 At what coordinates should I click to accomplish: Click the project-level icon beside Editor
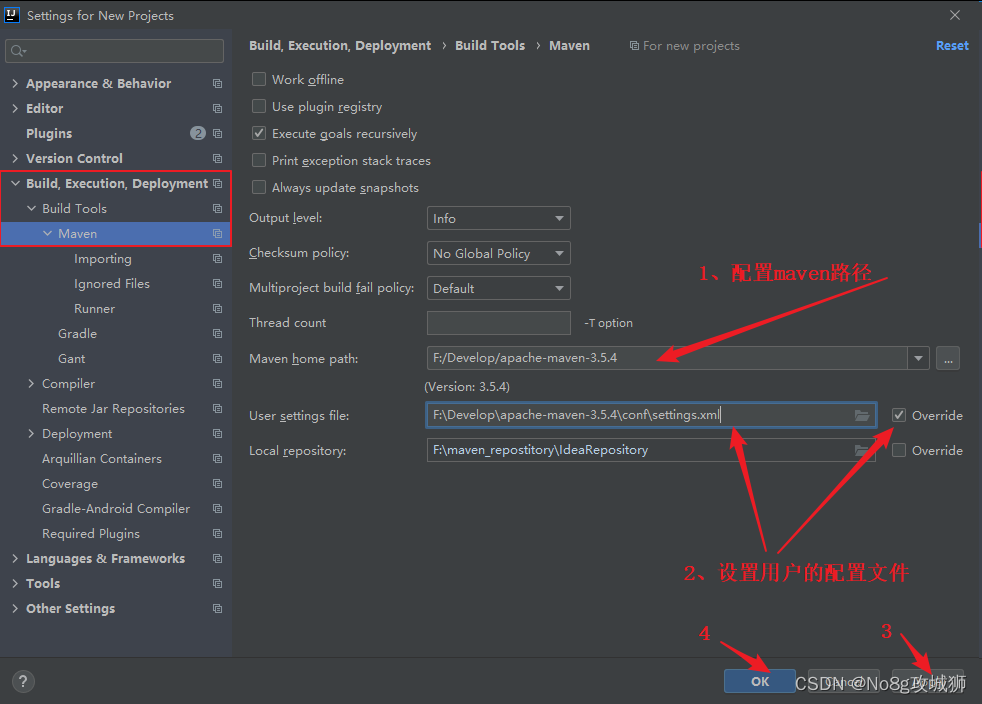pyautogui.click(x=217, y=108)
